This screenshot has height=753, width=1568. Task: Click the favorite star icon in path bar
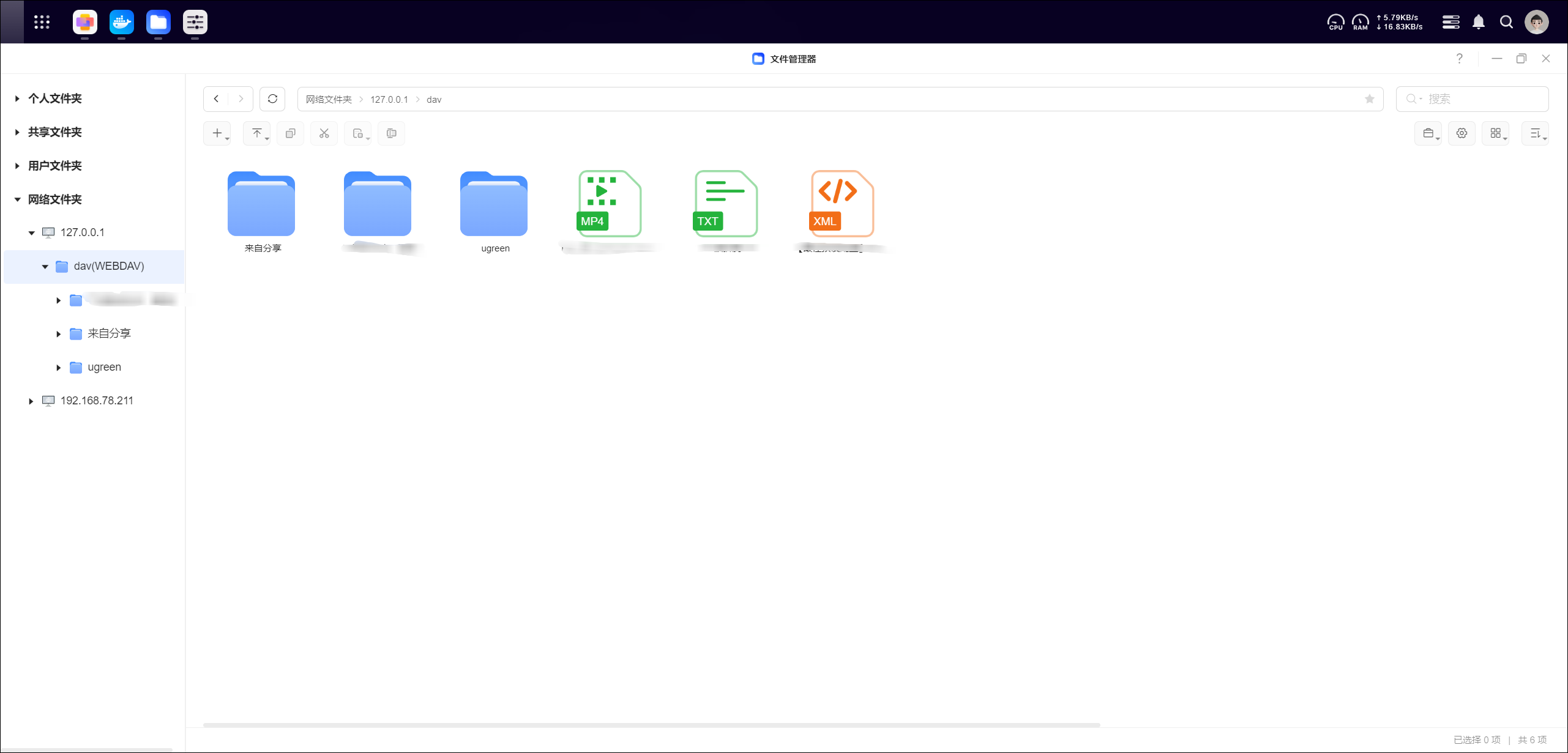tap(1369, 99)
